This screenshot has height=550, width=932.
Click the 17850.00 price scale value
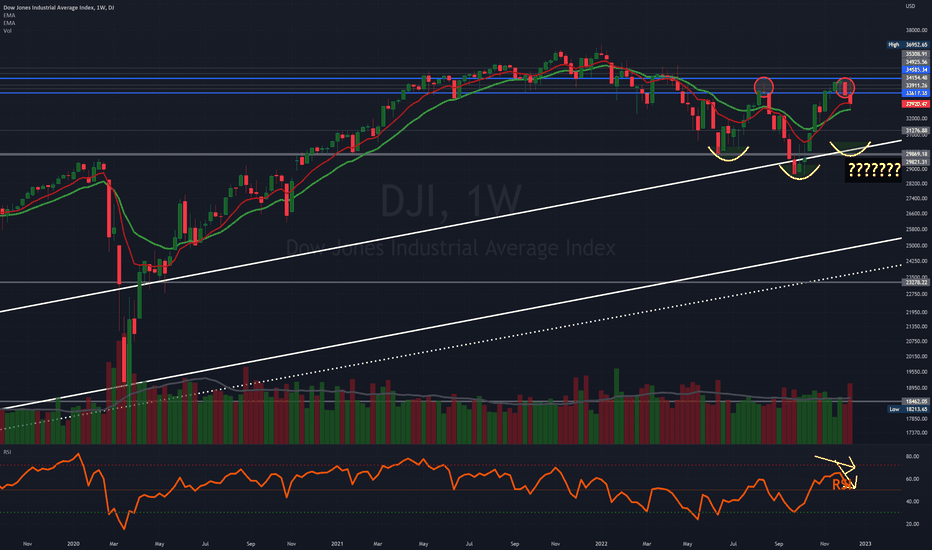[917, 419]
